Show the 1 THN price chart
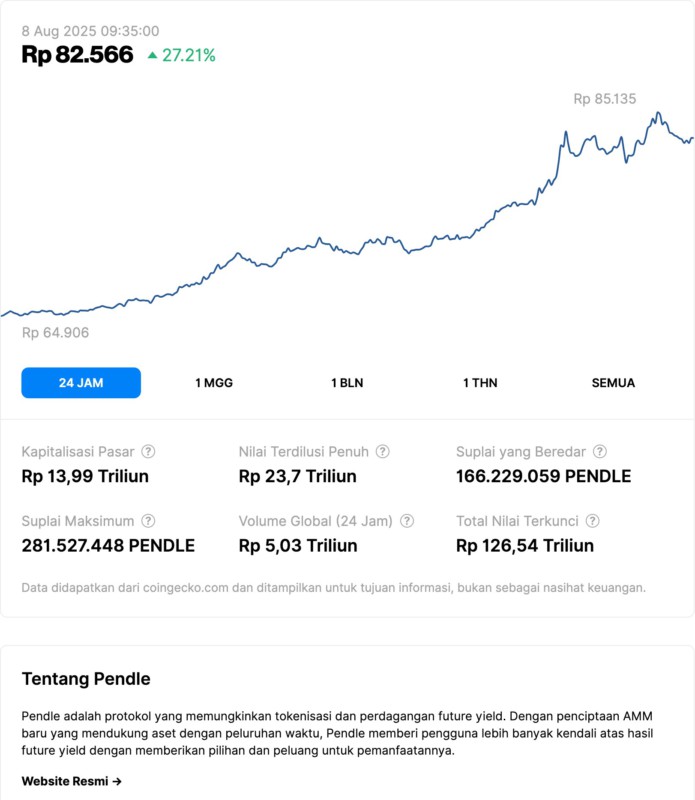 [480, 383]
